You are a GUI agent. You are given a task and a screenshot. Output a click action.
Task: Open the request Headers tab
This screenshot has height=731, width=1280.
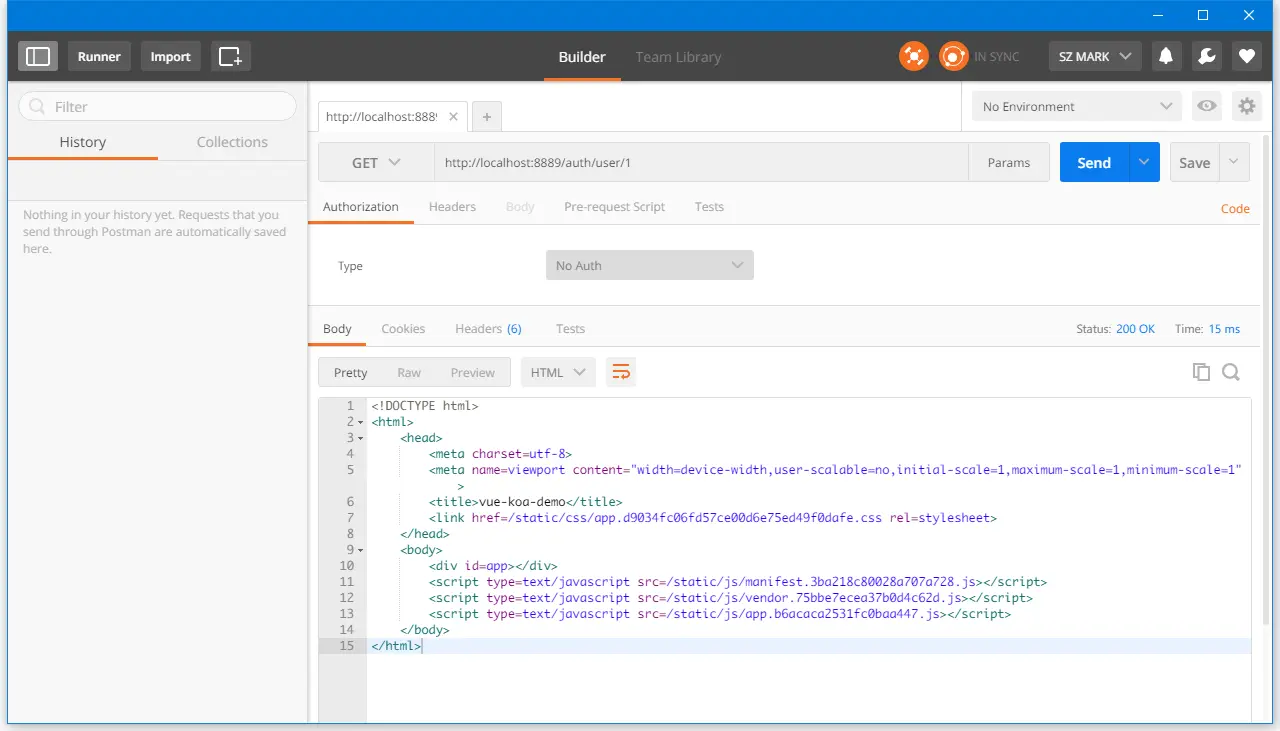(x=452, y=207)
